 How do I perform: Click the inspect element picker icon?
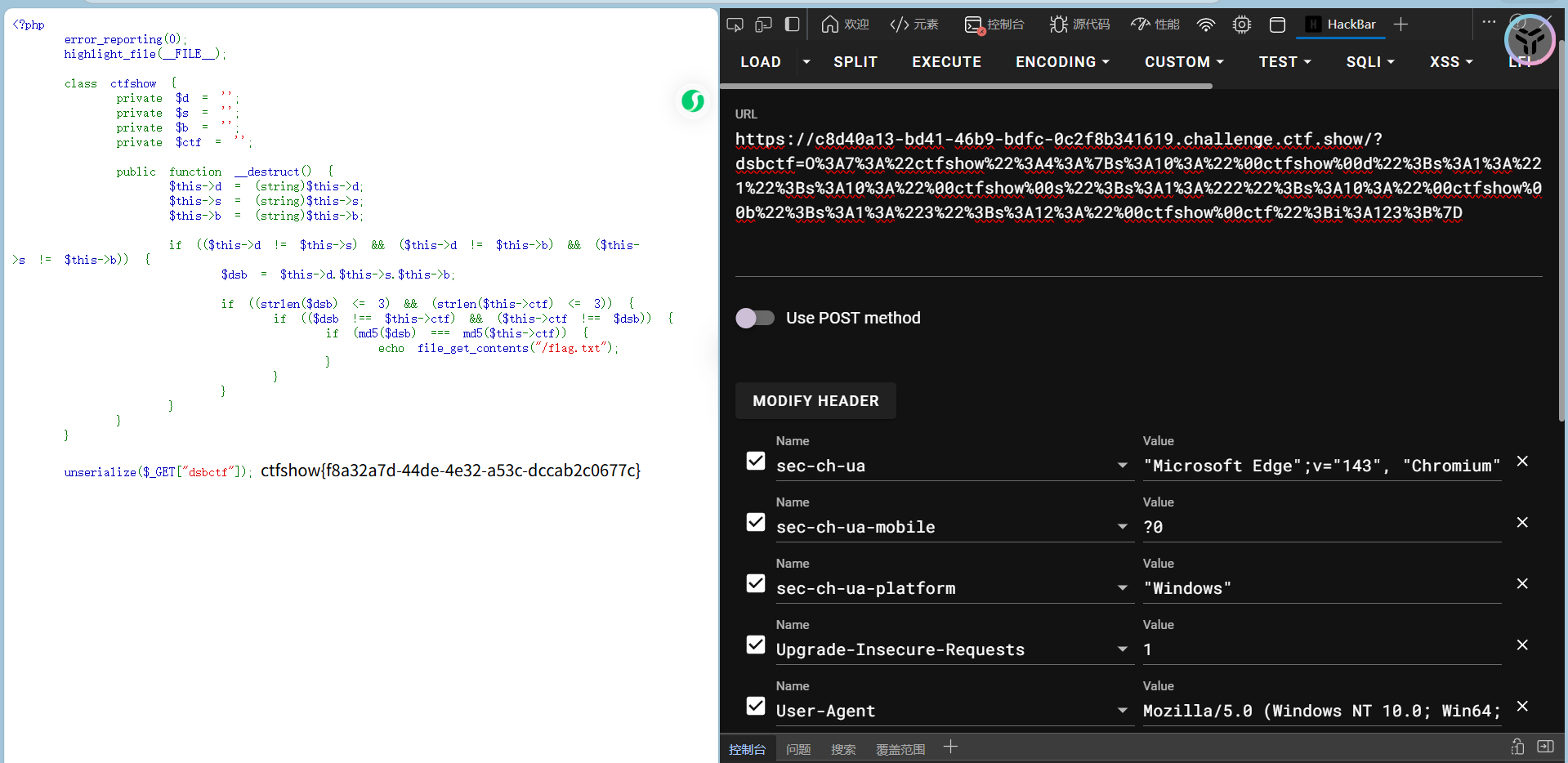[x=735, y=25]
